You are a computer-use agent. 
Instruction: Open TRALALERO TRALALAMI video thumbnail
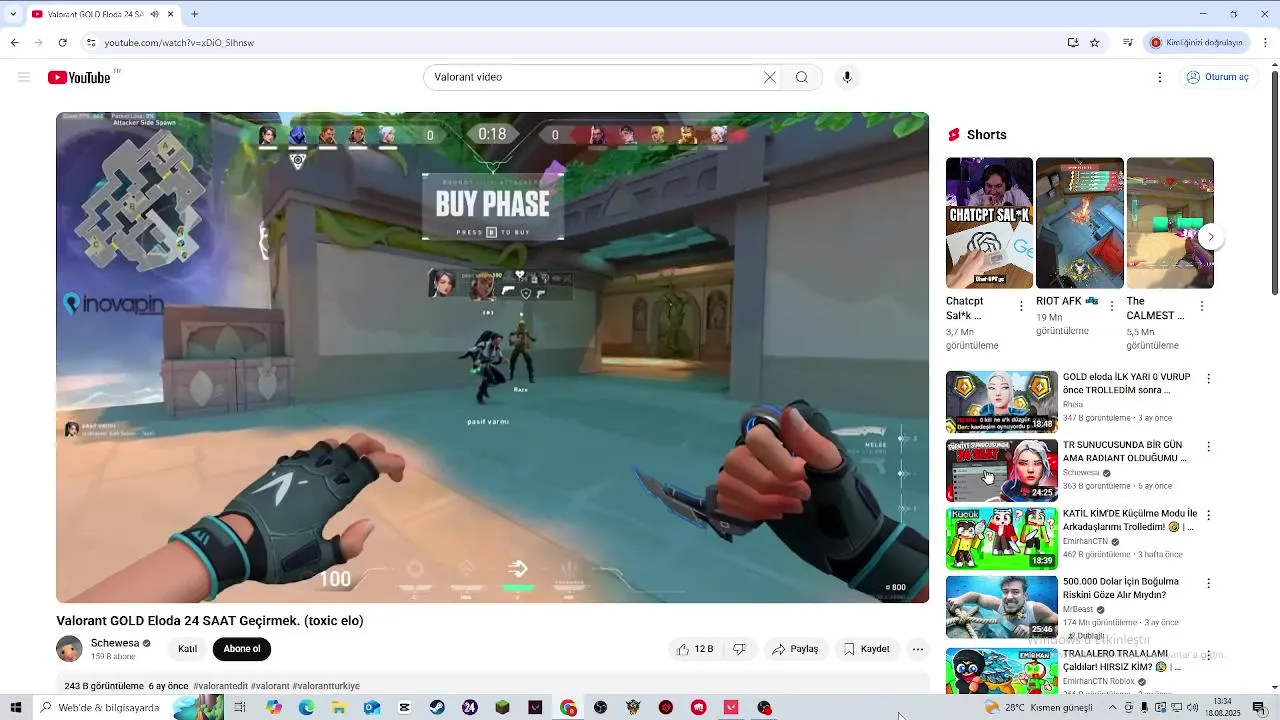point(1002,670)
